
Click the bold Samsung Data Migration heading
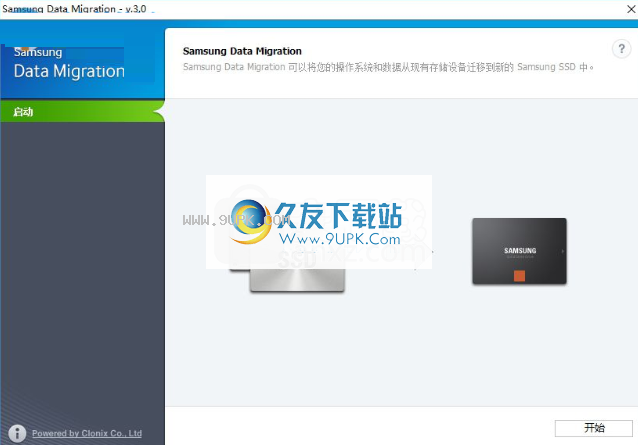pyautogui.click(x=242, y=51)
